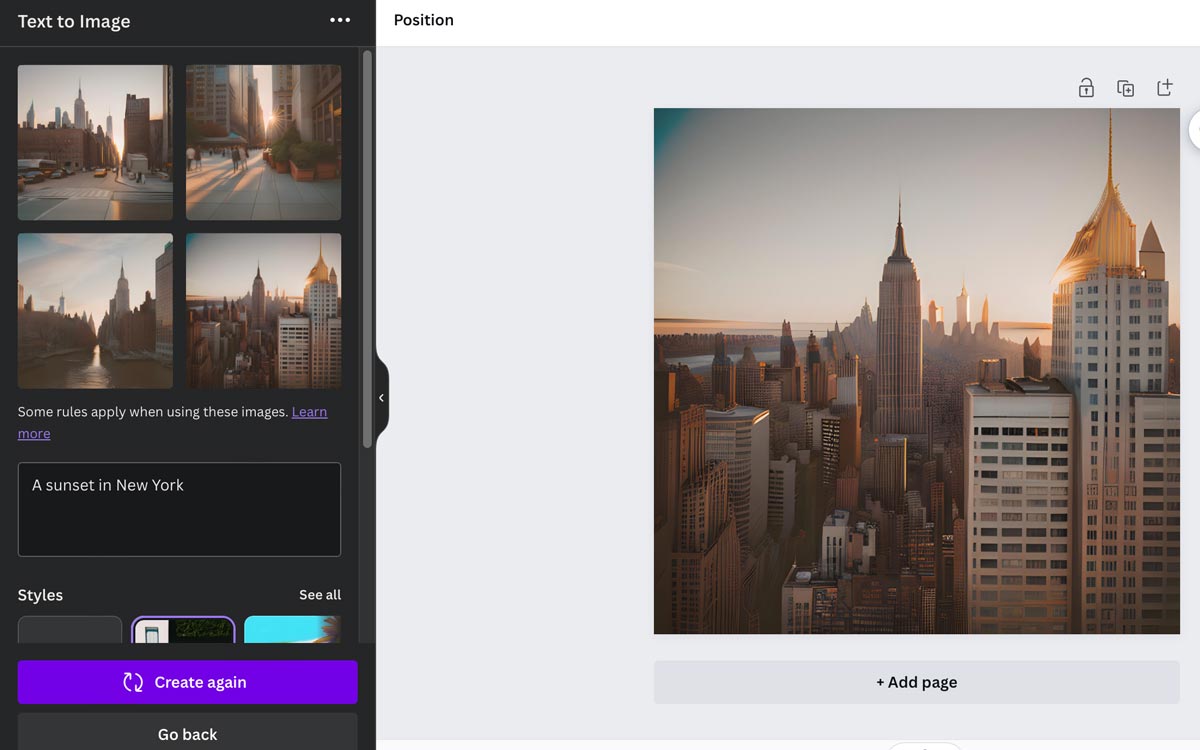Choose the cyan-colored style tile
1200x750 pixels.
point(292,630)
